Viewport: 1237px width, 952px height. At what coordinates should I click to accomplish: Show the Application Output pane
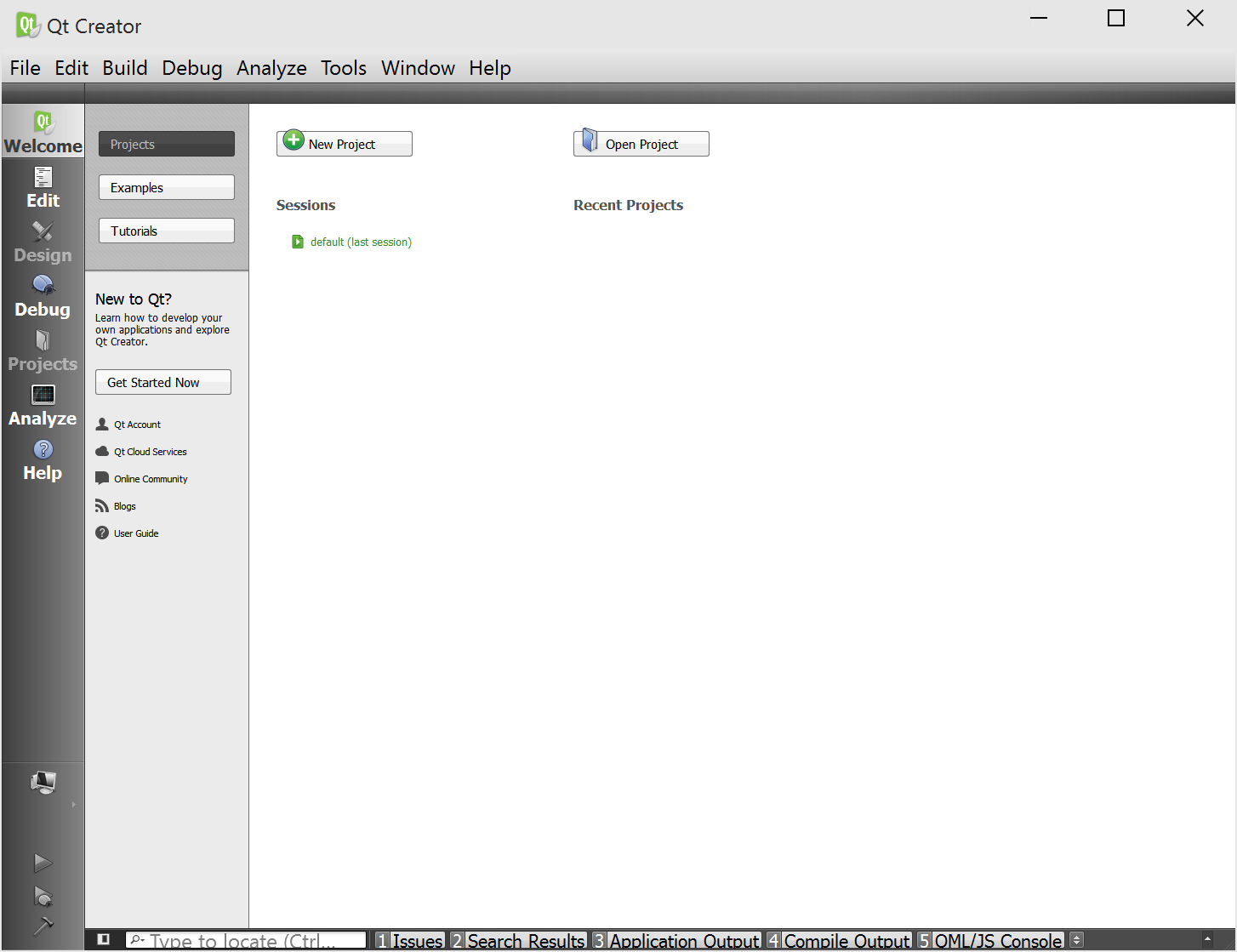676,940
